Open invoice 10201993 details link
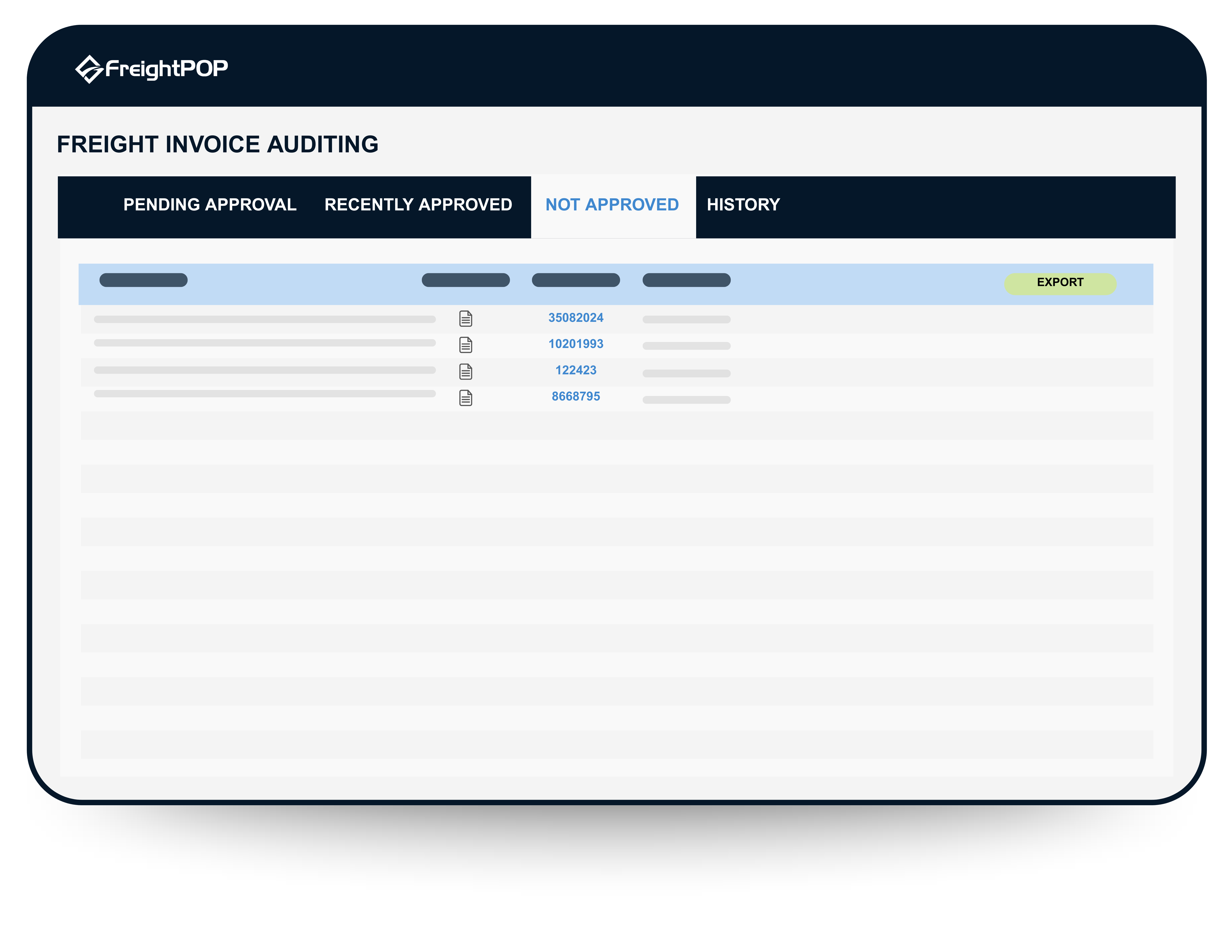 pyautogui.click(x=576, y=344)
